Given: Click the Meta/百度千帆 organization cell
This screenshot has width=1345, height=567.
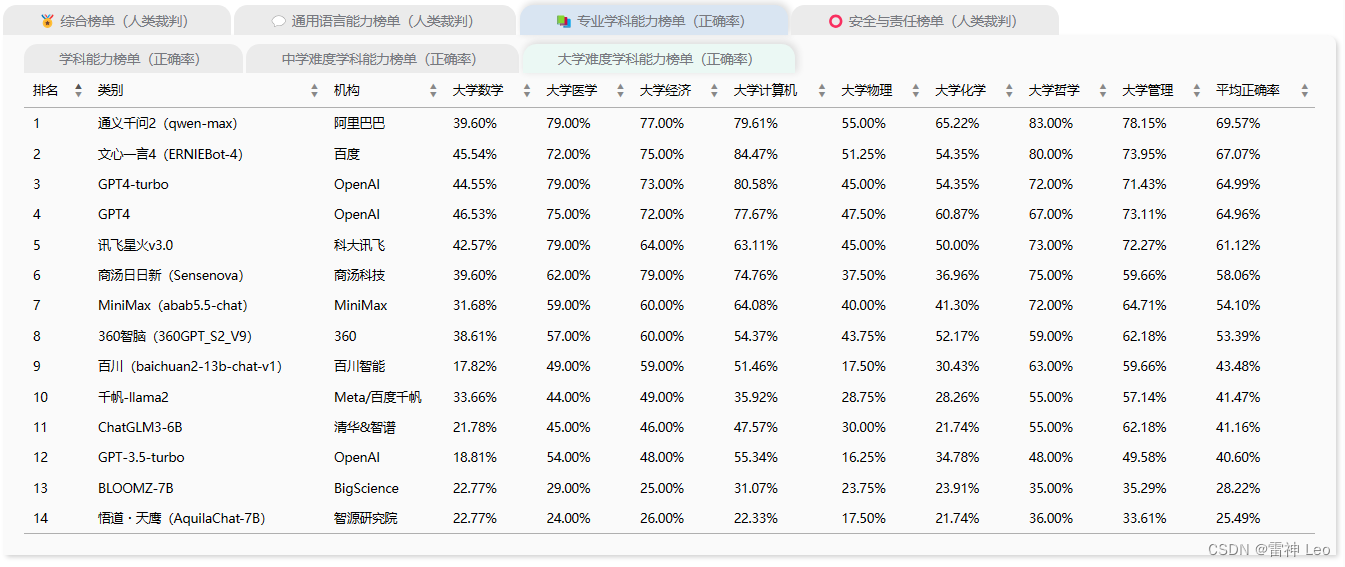Looking at the screenshot, I should (378, 397).
